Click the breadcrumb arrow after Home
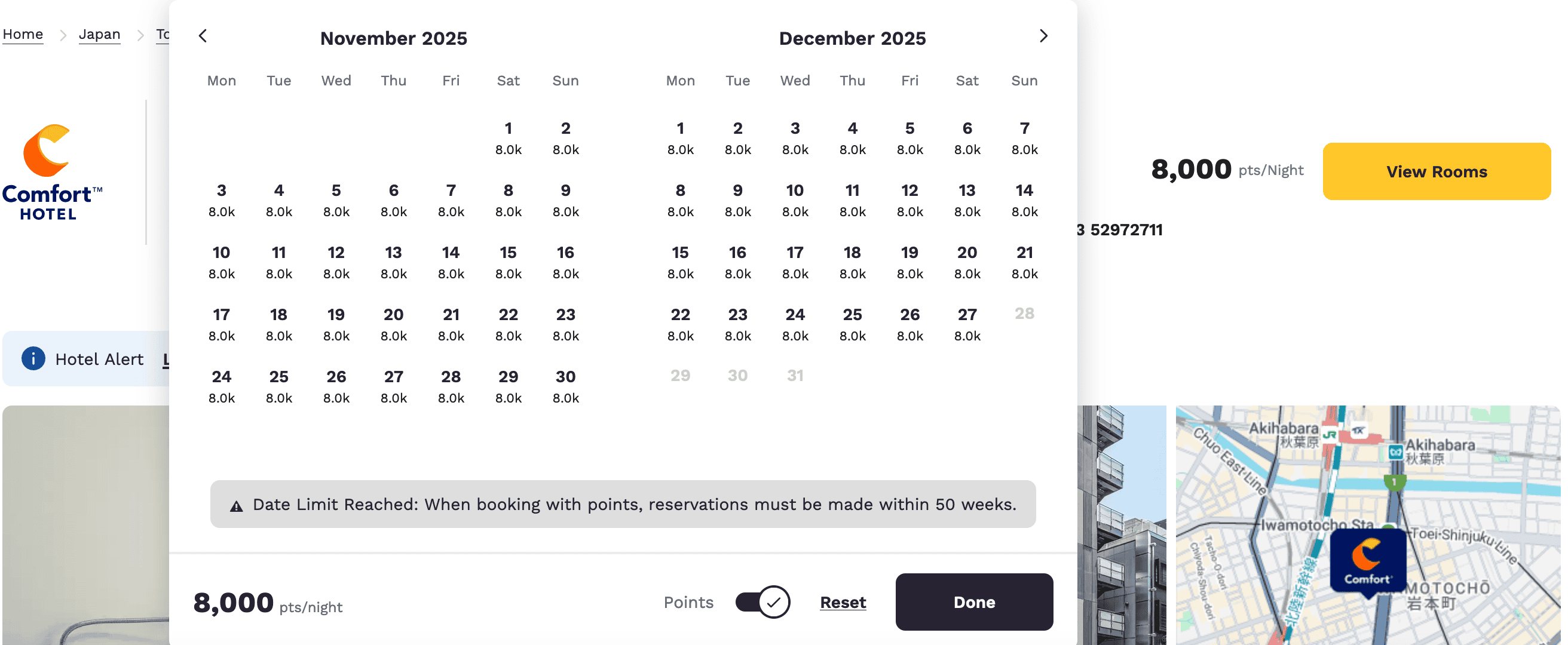 pos(63,35)
